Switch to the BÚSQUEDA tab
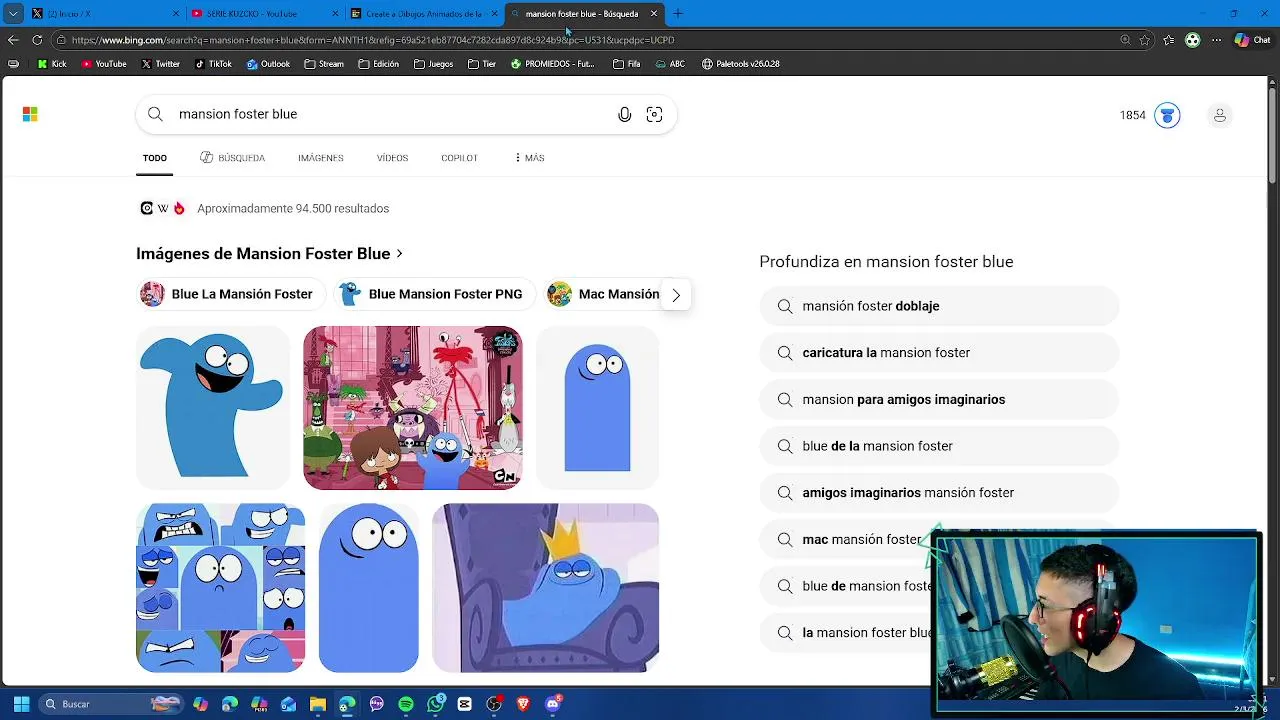The height and width of the screenshot is (720, 1280). 232,158
